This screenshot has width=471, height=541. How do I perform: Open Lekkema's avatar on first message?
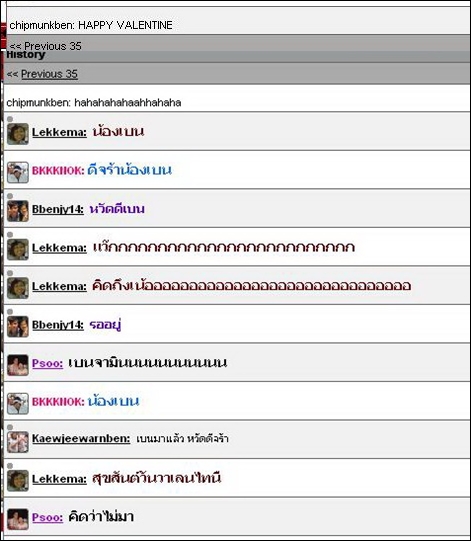(18, 134)
